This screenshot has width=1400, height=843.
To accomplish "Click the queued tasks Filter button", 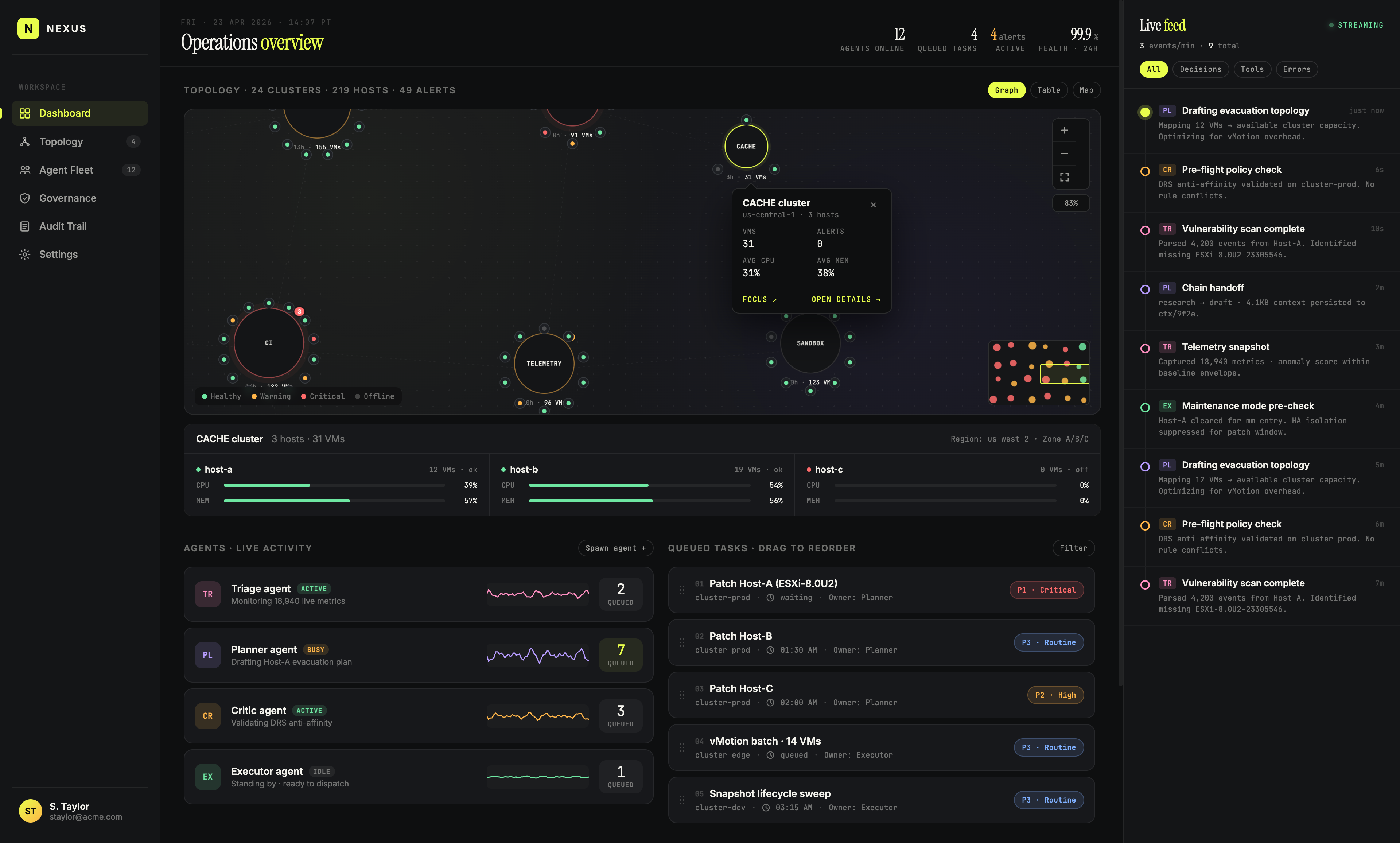I will point(1073,548).
